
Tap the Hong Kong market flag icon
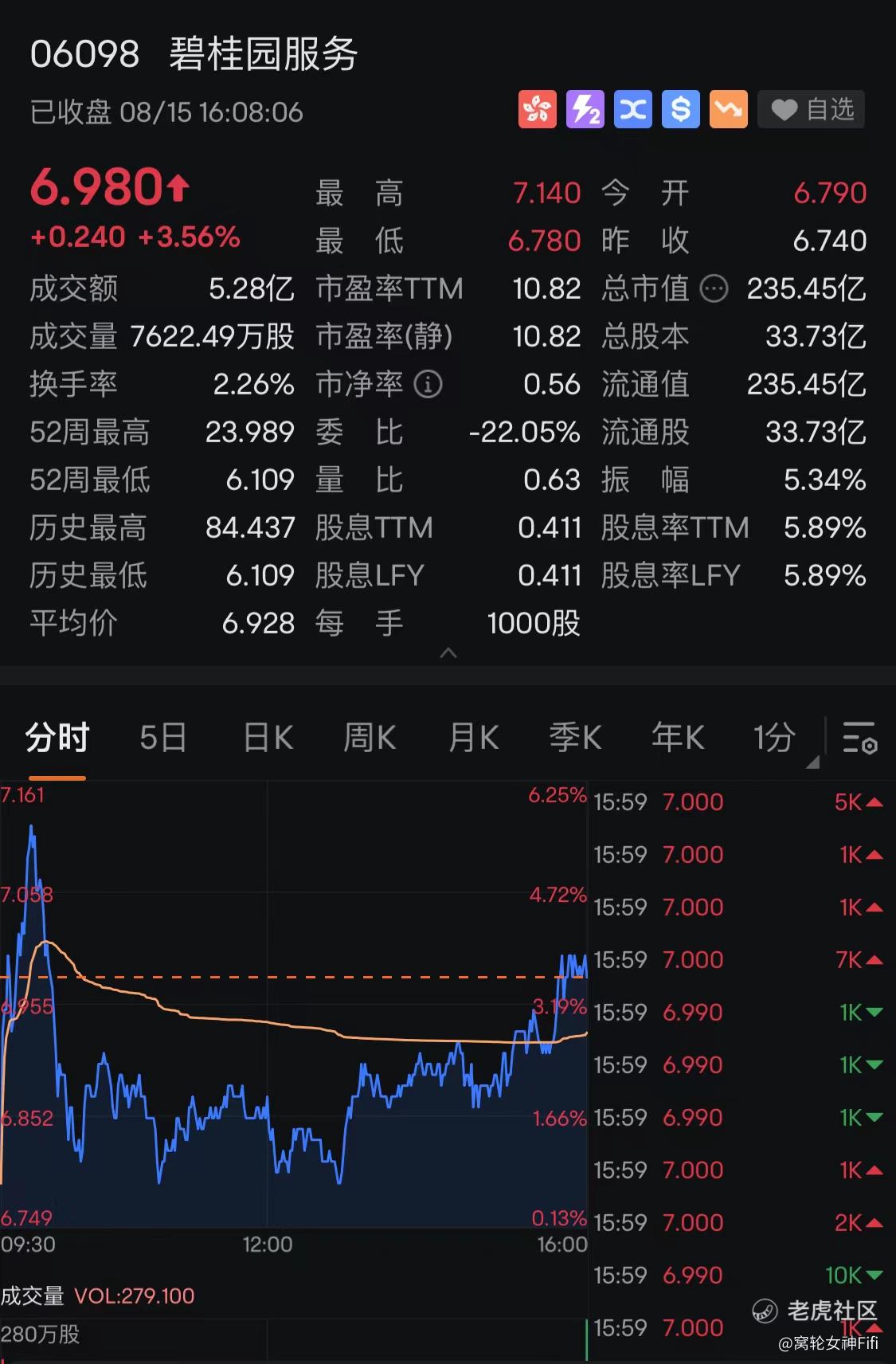tap(538, 109)
